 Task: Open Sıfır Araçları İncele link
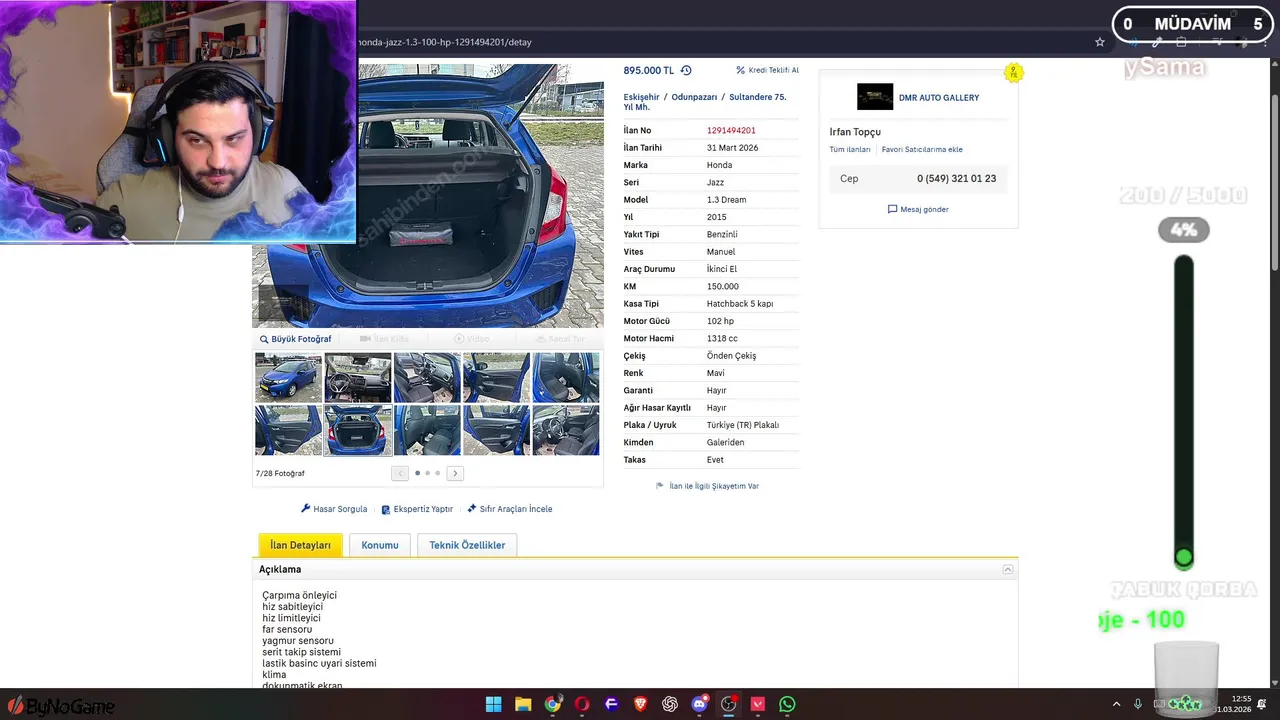click(x=510, y=509)
